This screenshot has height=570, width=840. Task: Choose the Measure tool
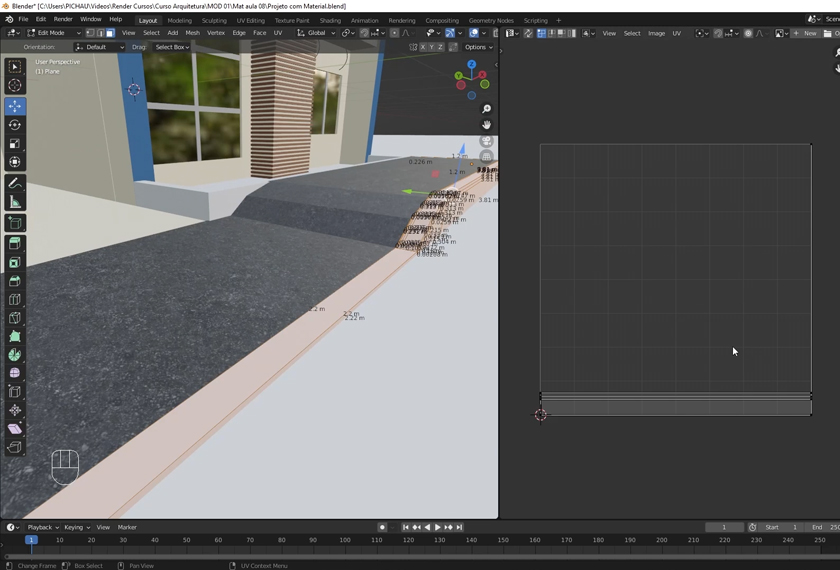click(15, 203)
